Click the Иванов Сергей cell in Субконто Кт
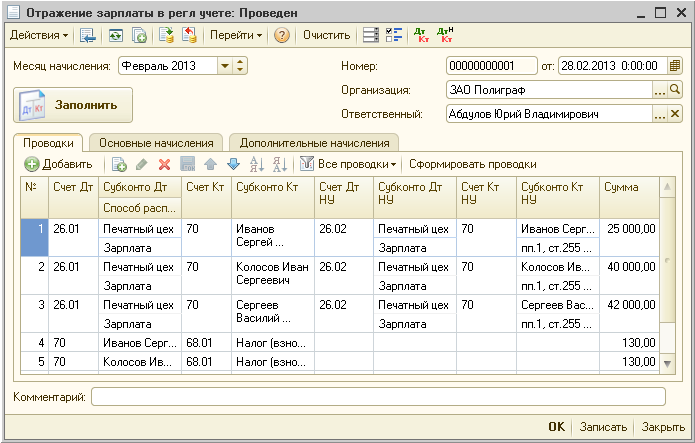This screenshot has height=443, width=695. pyautogui.click(x=273, y=238)
